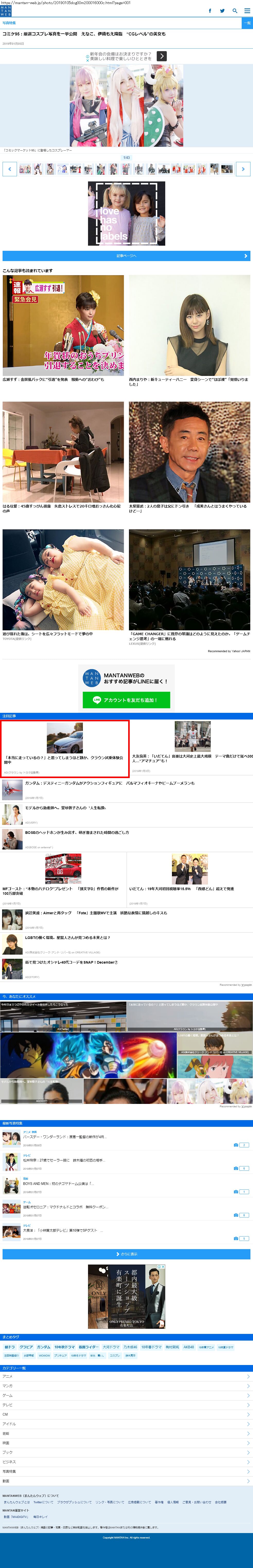This screenshot has height=1568, width=253.
Task: Select the 仮面ライダー tag
Action: coord(88,1347)
